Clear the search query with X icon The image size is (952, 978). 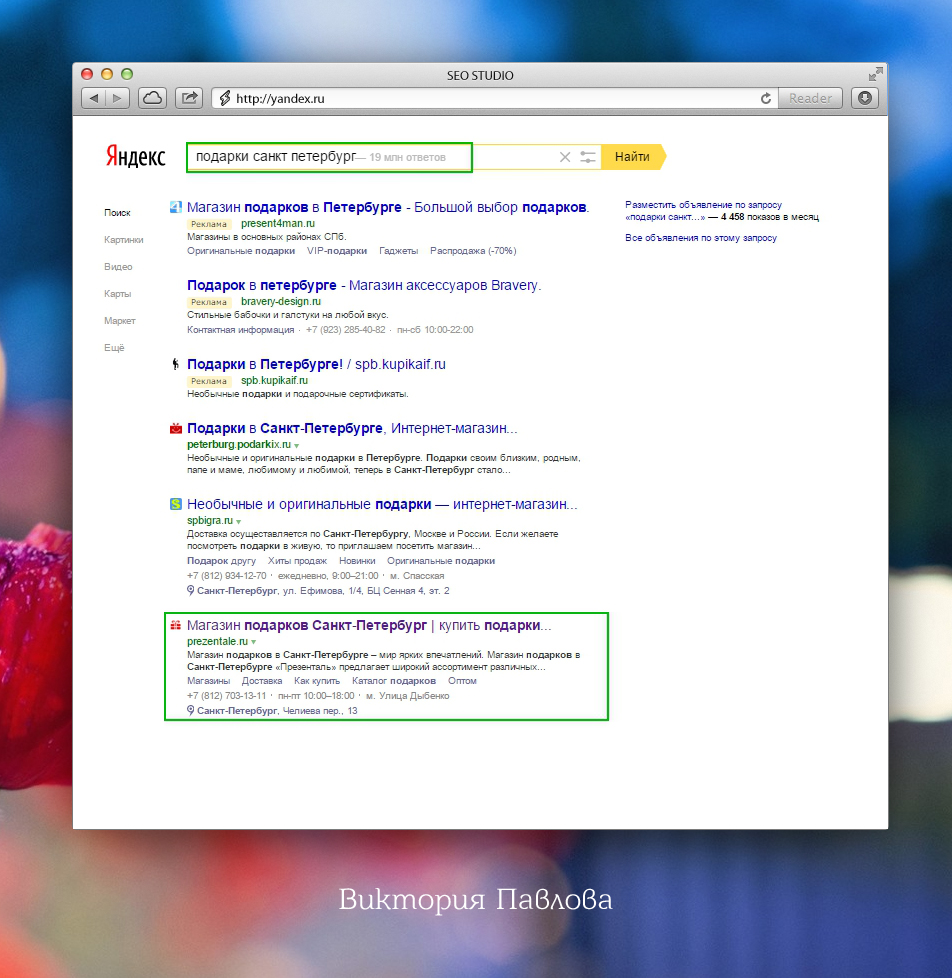[565, 157]
